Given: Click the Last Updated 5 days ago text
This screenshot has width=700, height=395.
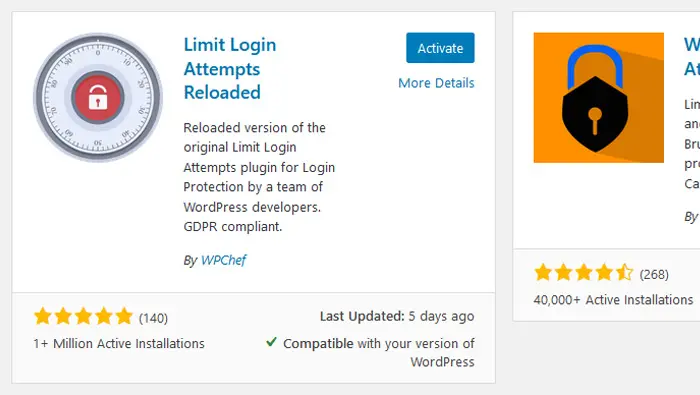Looking at the screenshot, I should click(x=397, y=316).
